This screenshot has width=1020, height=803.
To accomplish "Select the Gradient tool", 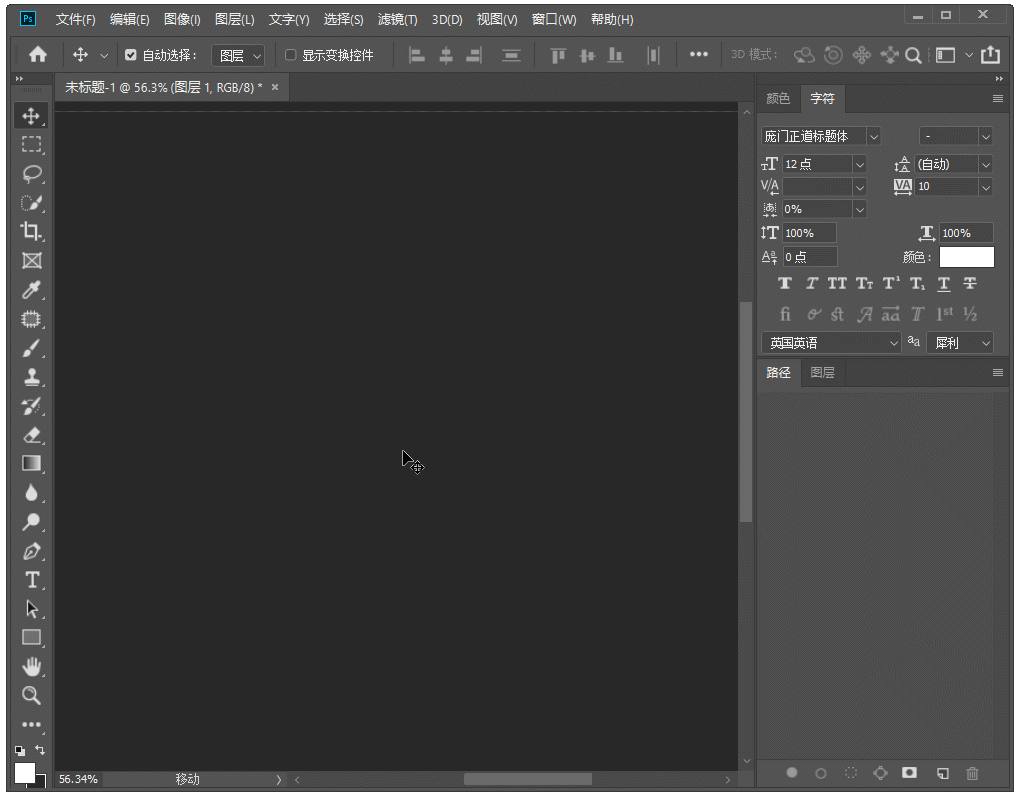I will coord(31,463).
